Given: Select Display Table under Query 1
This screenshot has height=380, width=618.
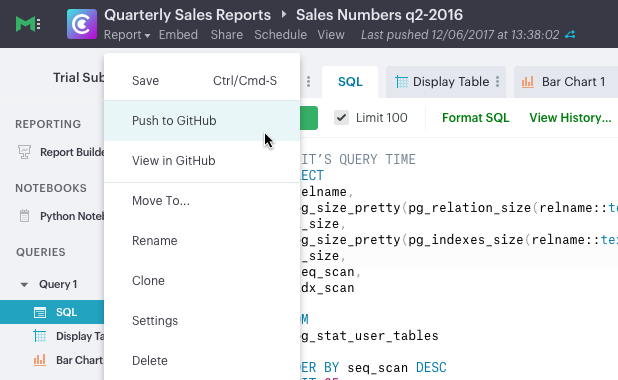Looking at the screenshot, I should (80, 336).
